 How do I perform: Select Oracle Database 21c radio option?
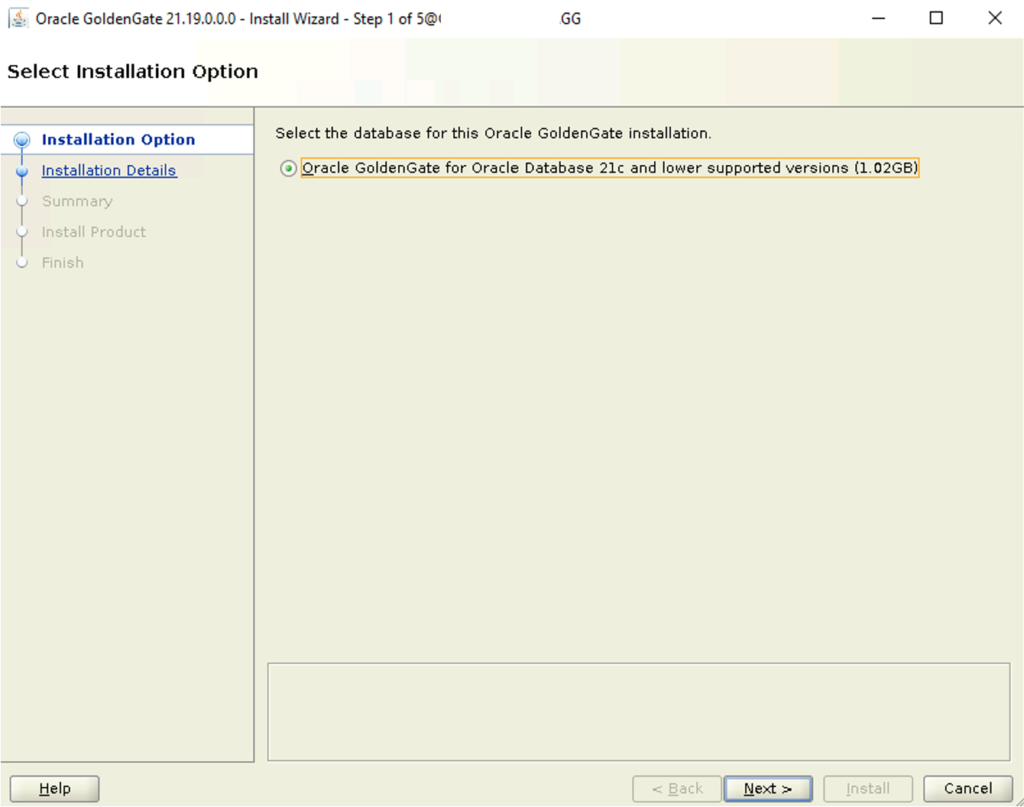[288, 168]
